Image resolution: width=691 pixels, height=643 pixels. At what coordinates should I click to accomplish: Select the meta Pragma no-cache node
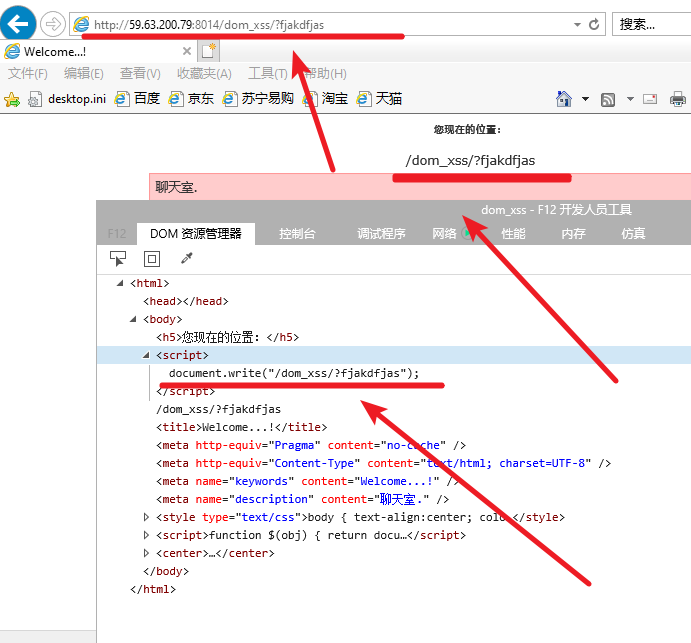pyautogui.click(x=311, y=445)
